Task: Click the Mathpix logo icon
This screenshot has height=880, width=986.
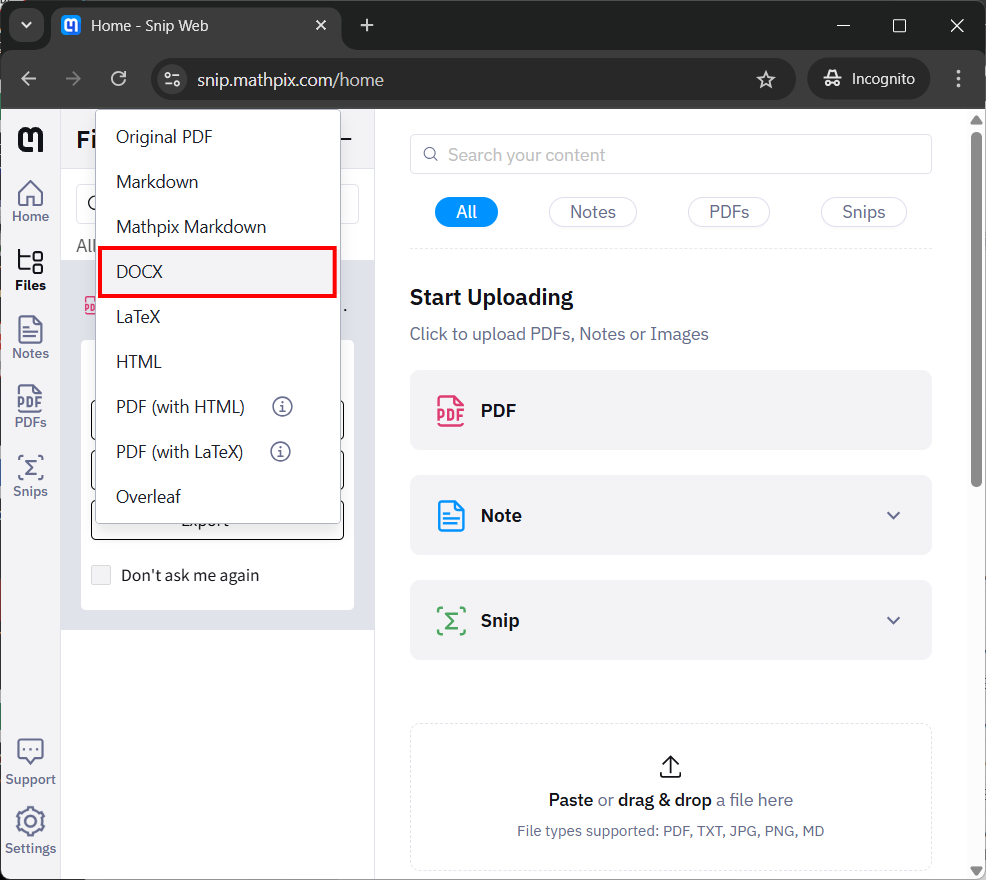Action: pyautogui.click(x=30, y=139)
